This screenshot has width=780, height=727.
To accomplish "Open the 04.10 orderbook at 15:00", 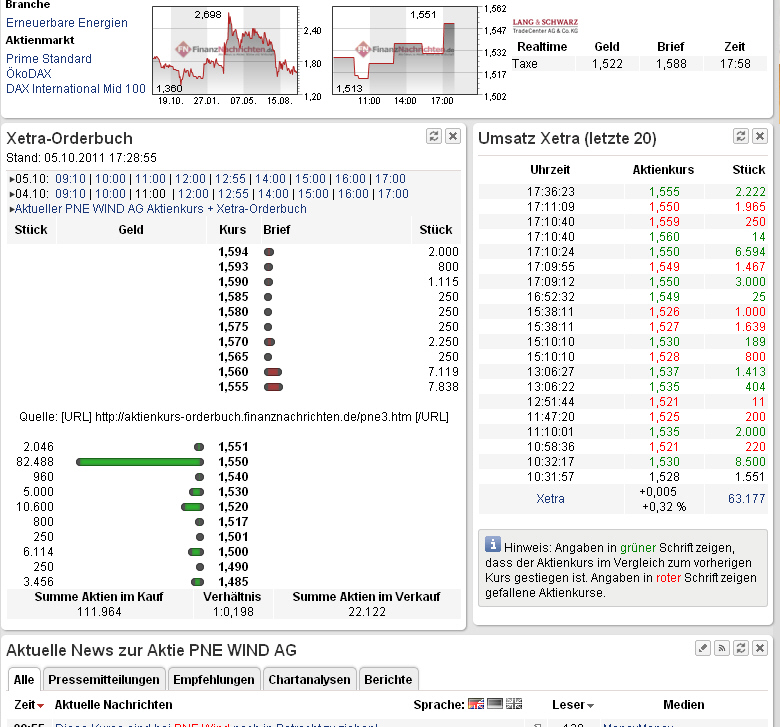I will click(x=313, y=194).
